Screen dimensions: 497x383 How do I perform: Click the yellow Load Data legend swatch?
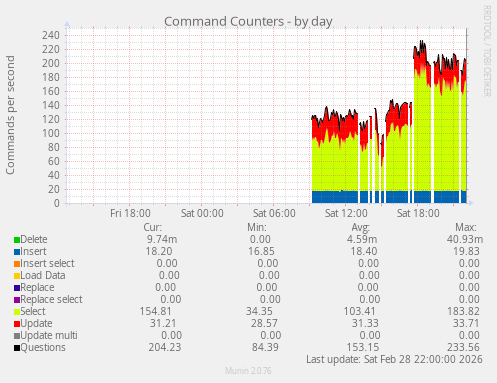click(17, 276)
